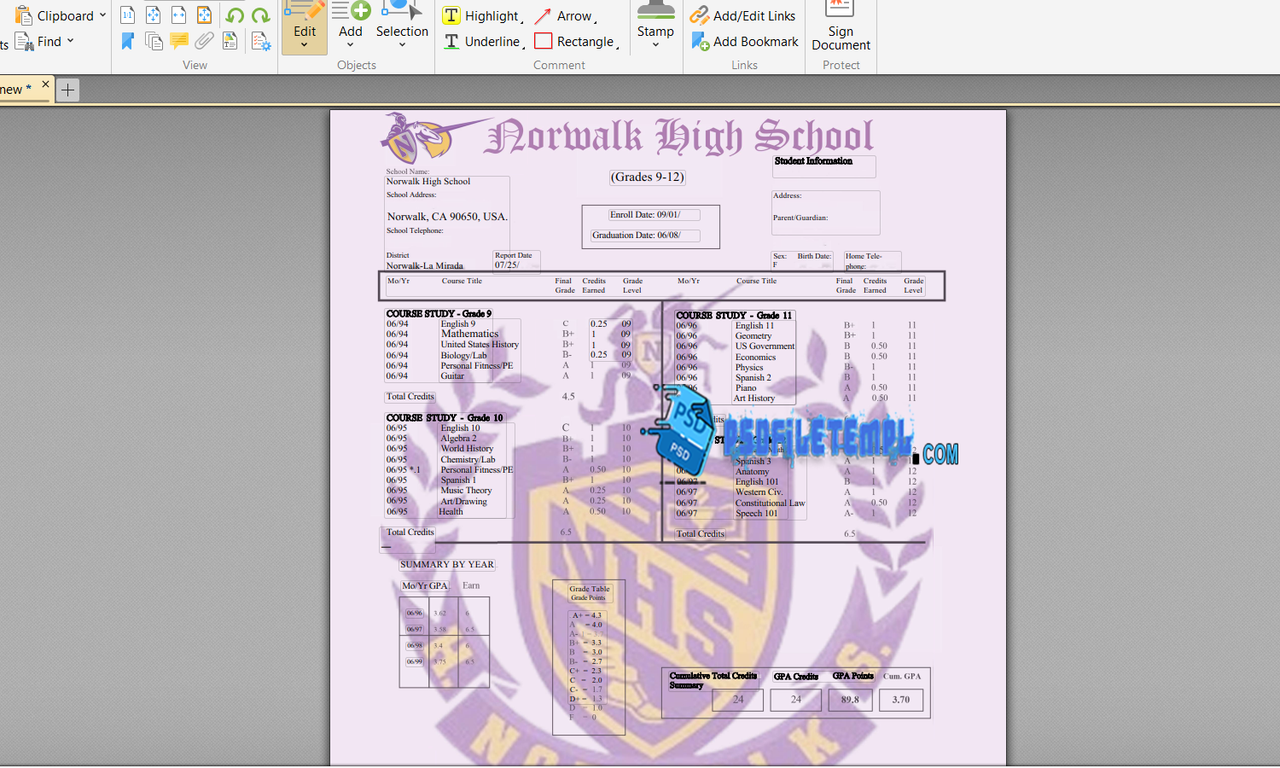This screenshot has width=1280, height=768.
Task: Click 'Norwalk-La Mirada' district text
Action: [x=425, y=266]
